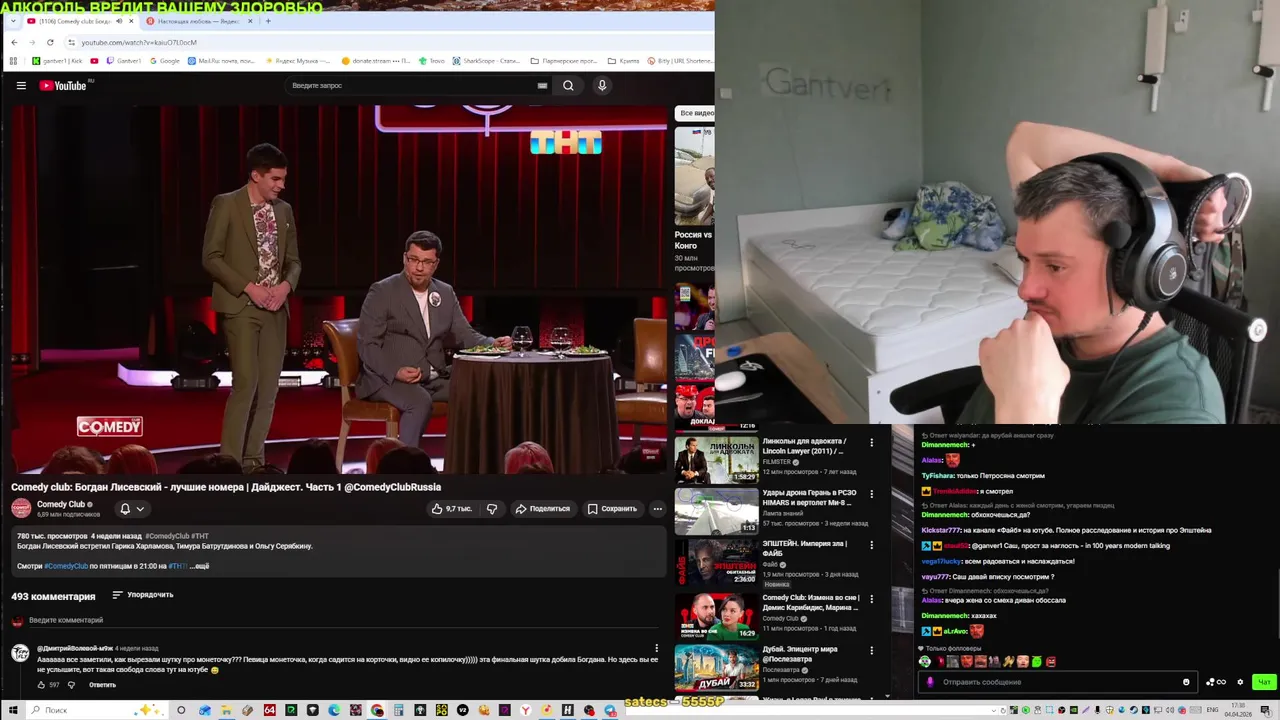Open the Google bookmark
This screenshot has height=720, width=1280.
[x=164, y=61]
